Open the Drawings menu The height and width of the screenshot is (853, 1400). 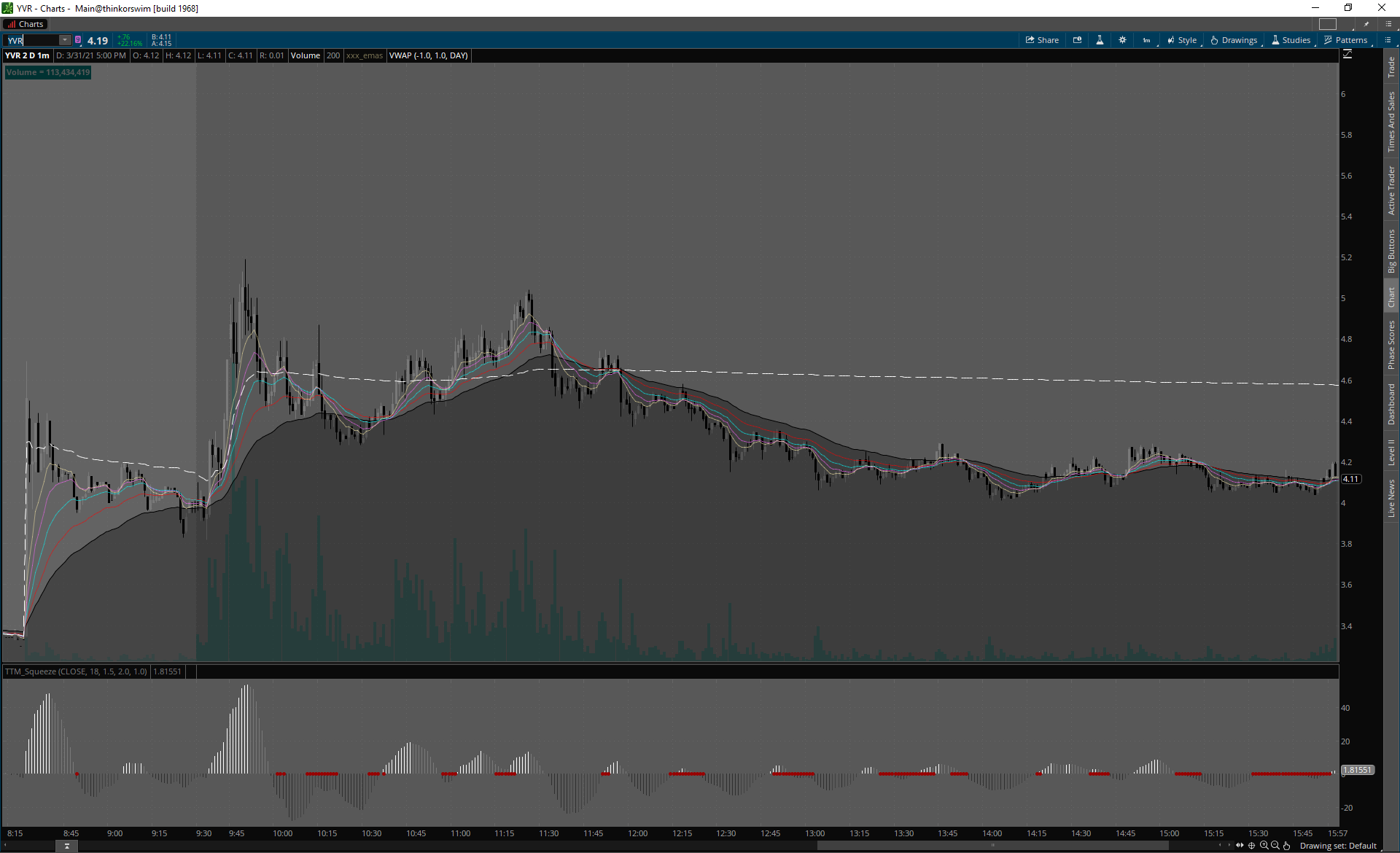point(1234,40)
